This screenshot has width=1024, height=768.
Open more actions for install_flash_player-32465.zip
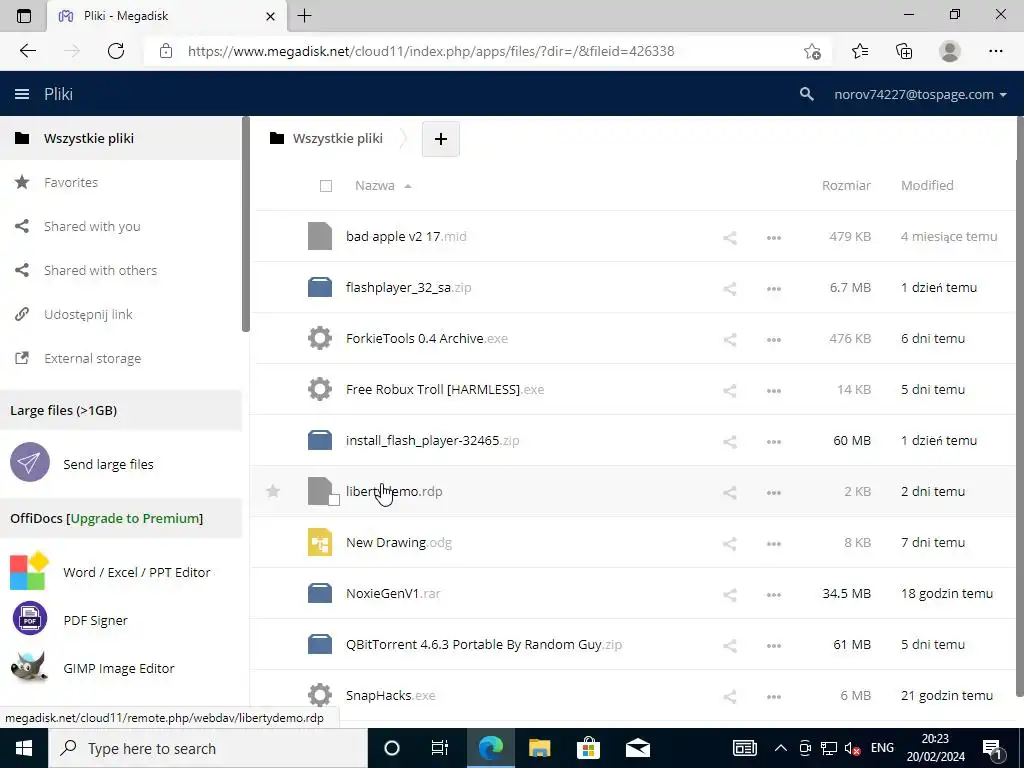pos(774,441)
